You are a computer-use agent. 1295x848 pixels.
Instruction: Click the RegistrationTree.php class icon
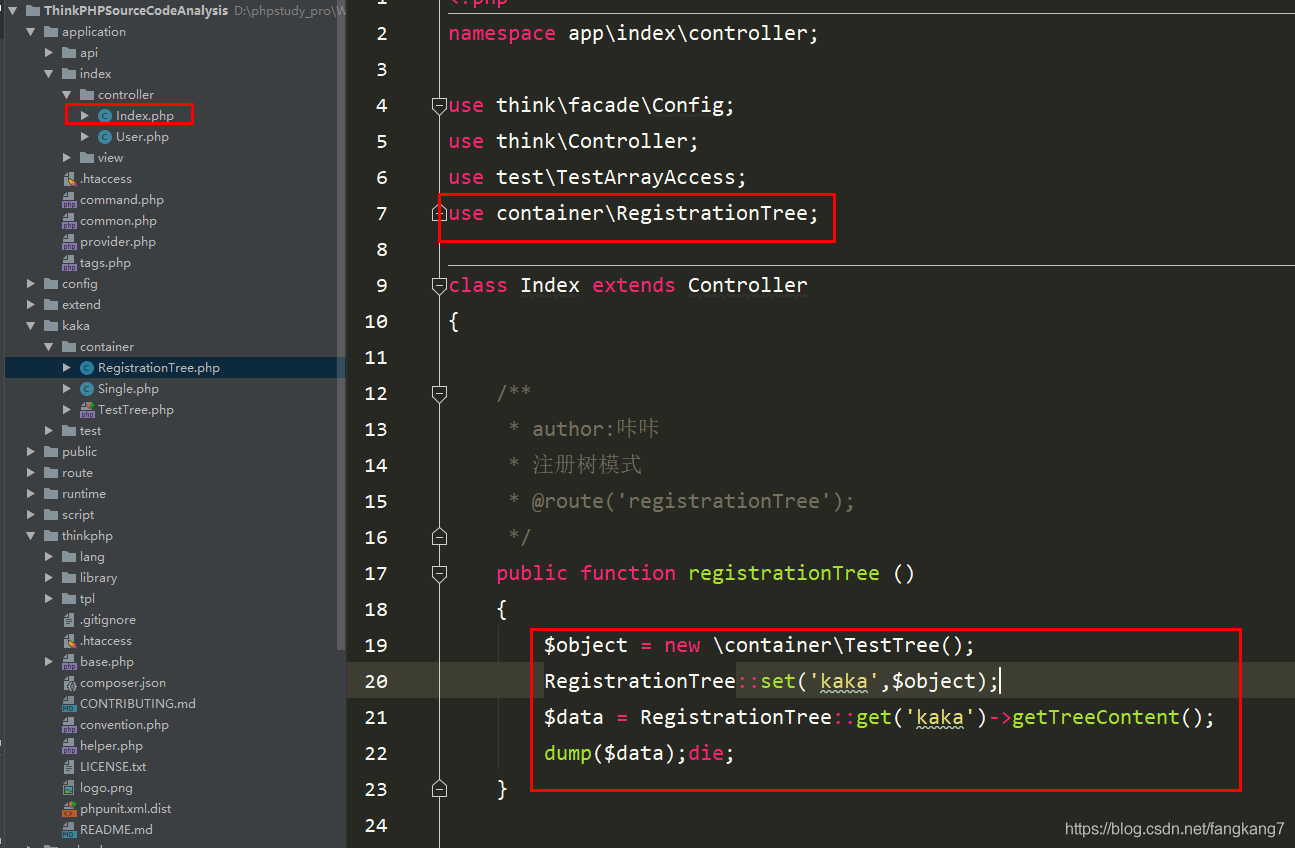tap(87, 368)
